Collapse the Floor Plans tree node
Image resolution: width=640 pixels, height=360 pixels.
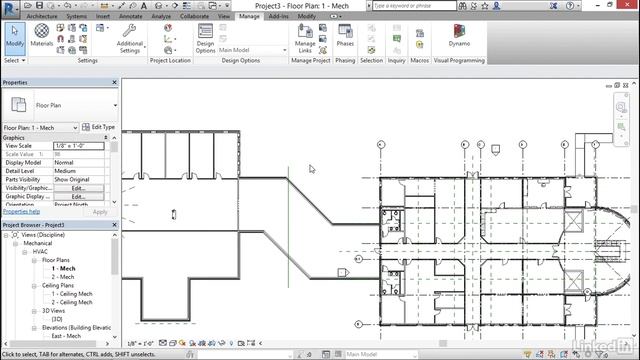34,260
